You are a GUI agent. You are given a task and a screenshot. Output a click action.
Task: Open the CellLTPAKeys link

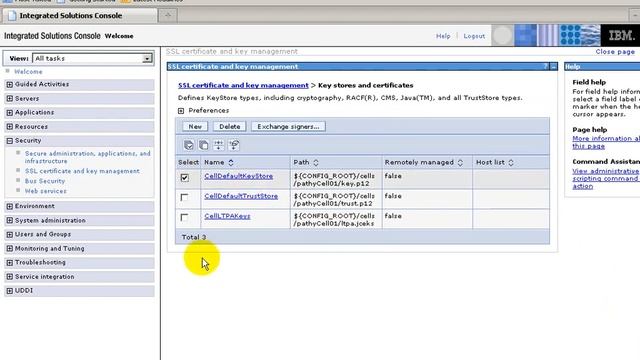pyautogui.click(x=227, y=216)
